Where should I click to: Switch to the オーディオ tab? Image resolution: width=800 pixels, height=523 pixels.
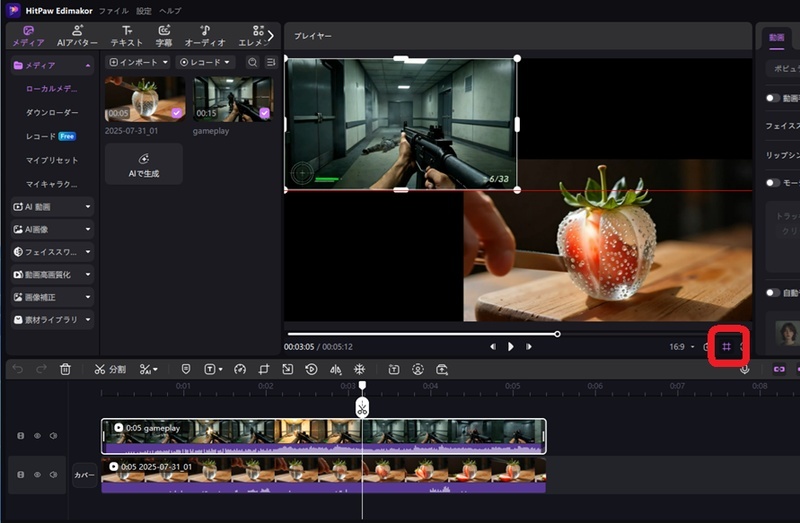tap(205, 36)
